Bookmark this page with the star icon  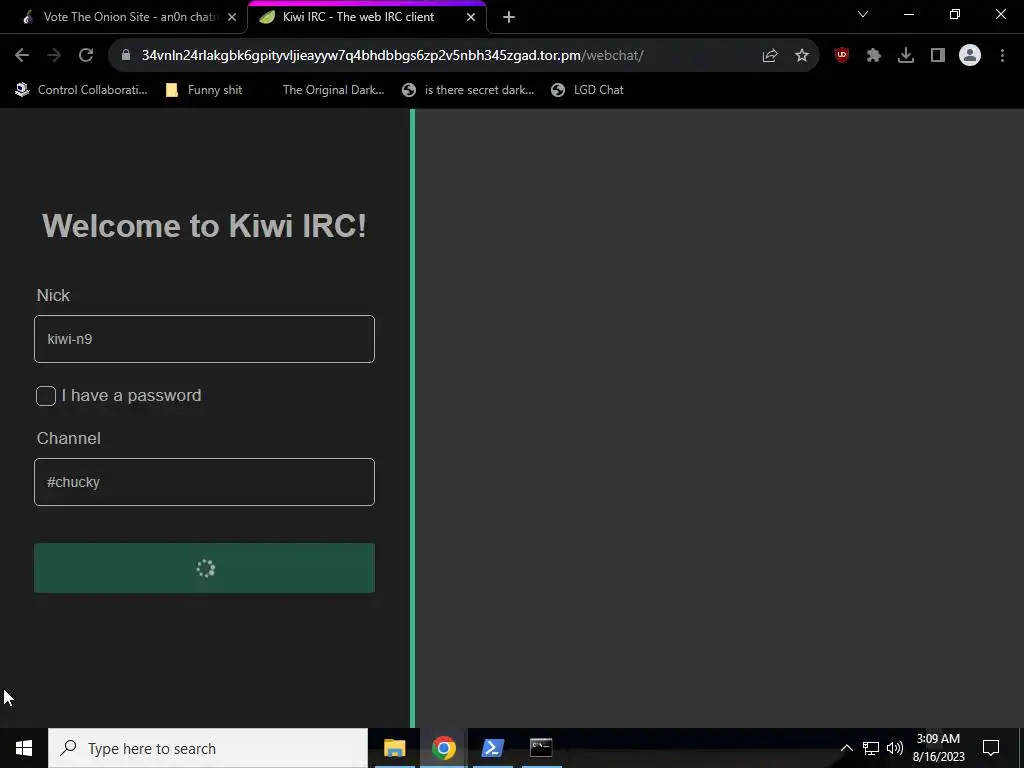[802, 56]
